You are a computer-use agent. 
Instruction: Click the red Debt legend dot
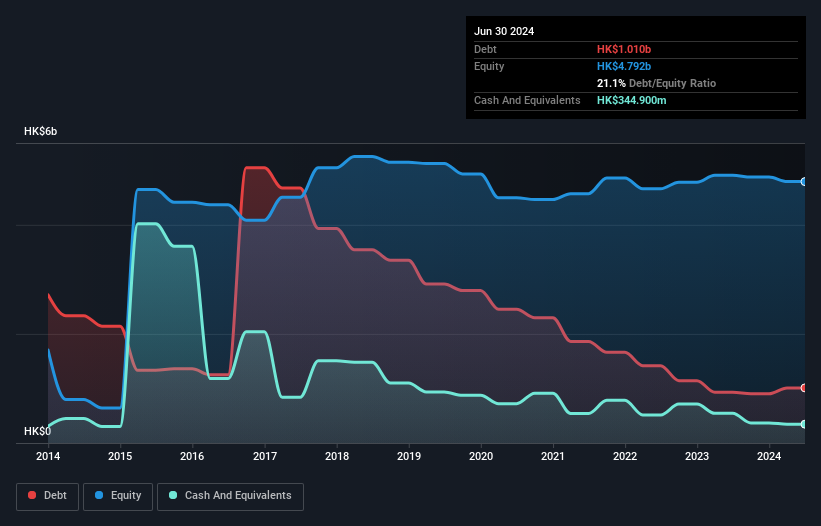coord(32,495)
